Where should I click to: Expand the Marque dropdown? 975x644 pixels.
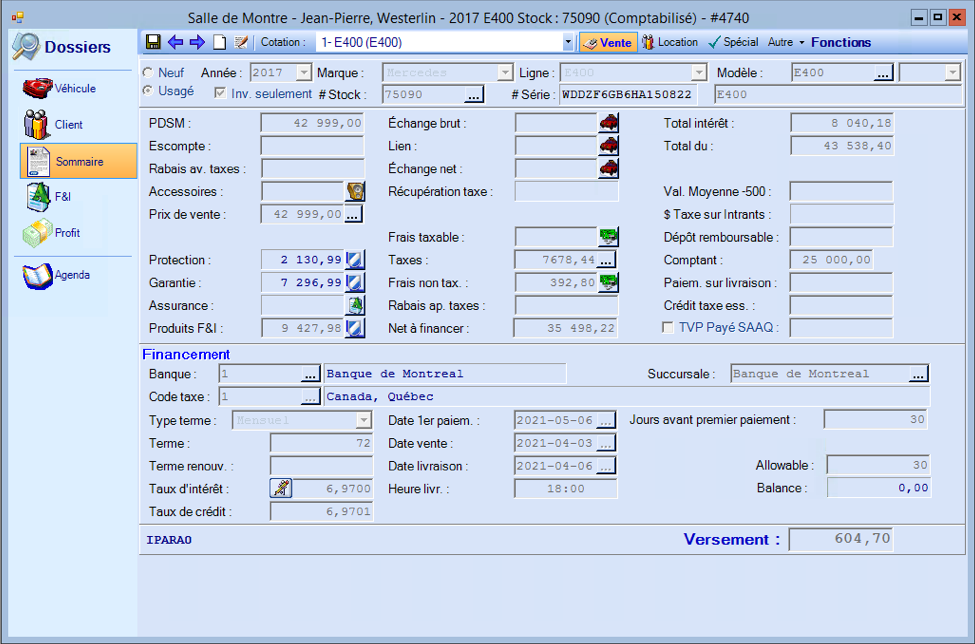505,73
